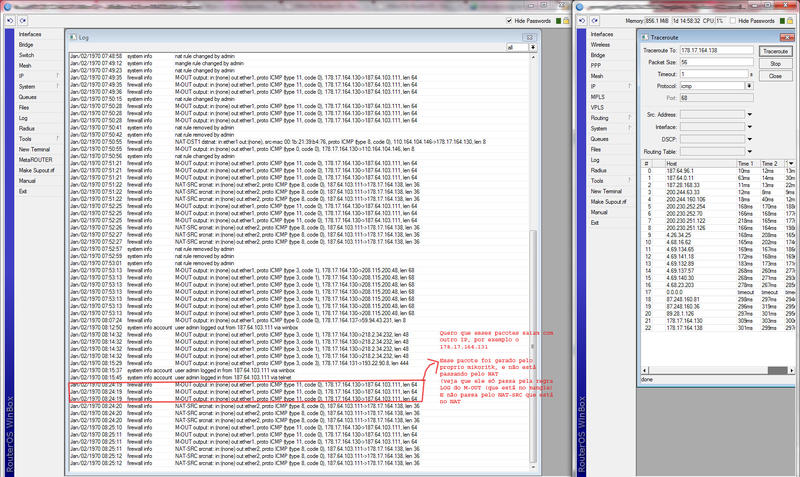Viewport: 800px width, 477px height.
Task: Open Switch in left WinBox sidebar
Action: click(x=27, y=55)
